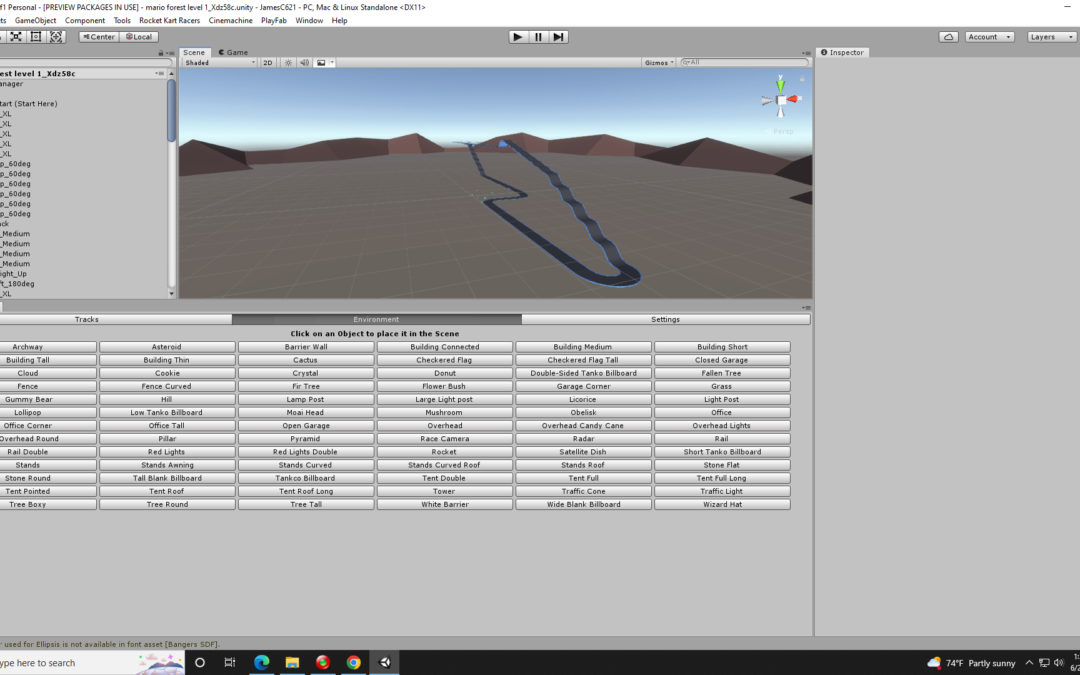Image resolution: width=1080 pixels, height=675 pixels.
Task: Click the Wizard Hat button
Action: (x=722, y=505)
